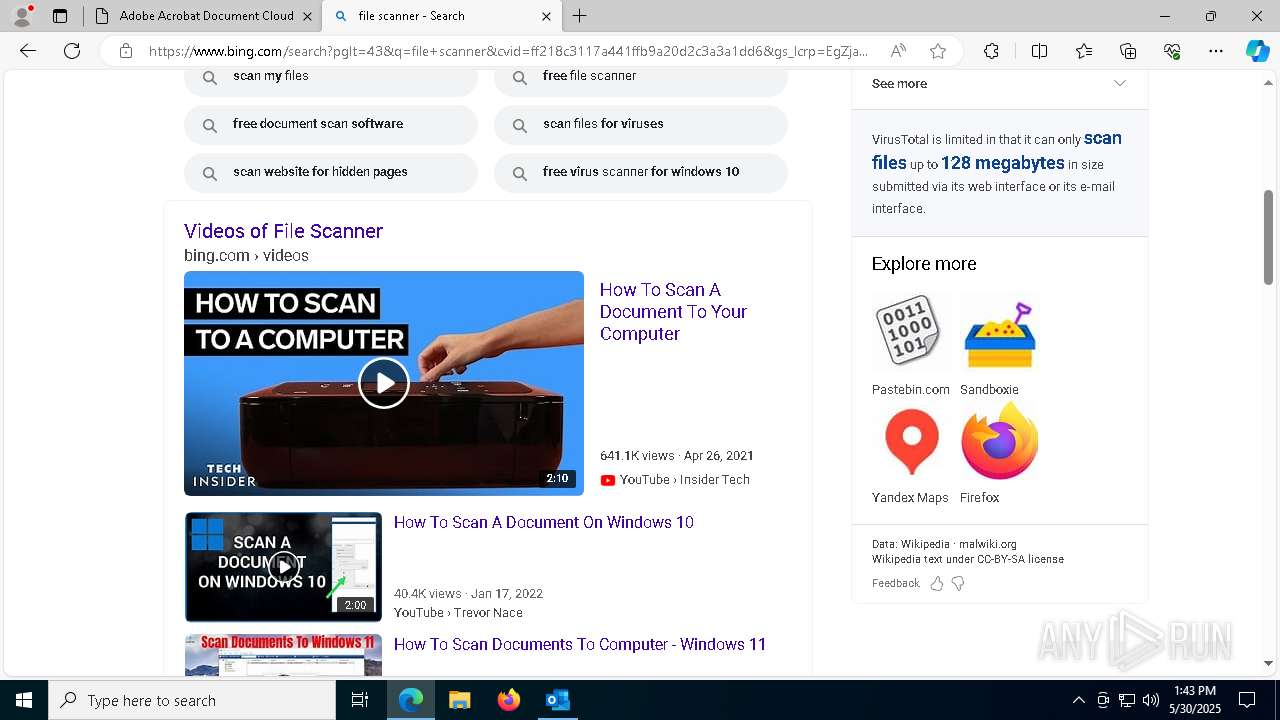Toggle Split screen icon
This screenshot has height=720, width=1280.
pos(1039,51)
